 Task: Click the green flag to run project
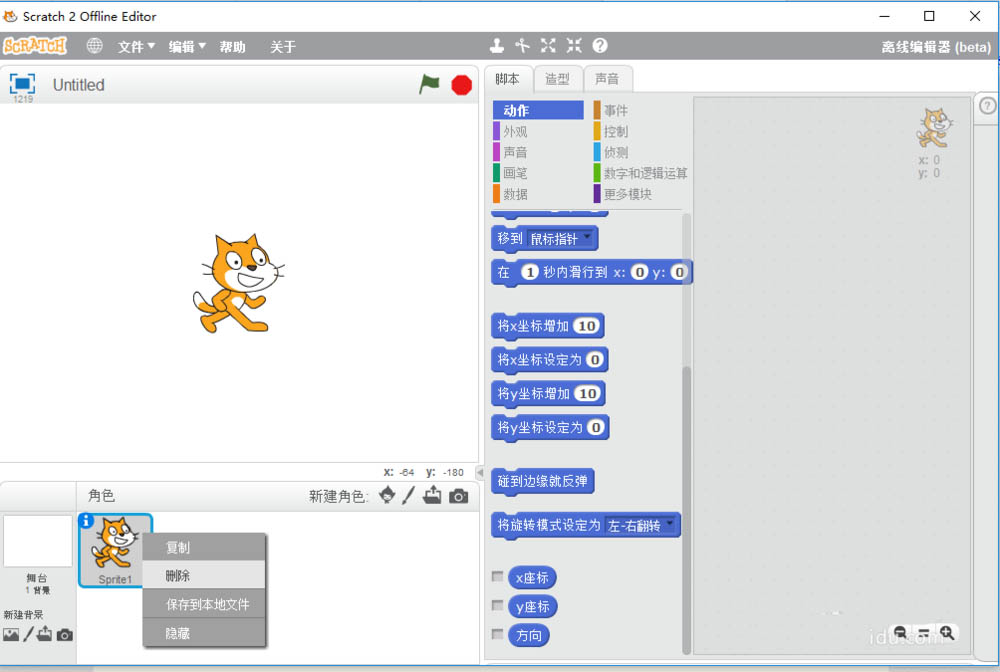pyautogui.click(x=429, y=84)
